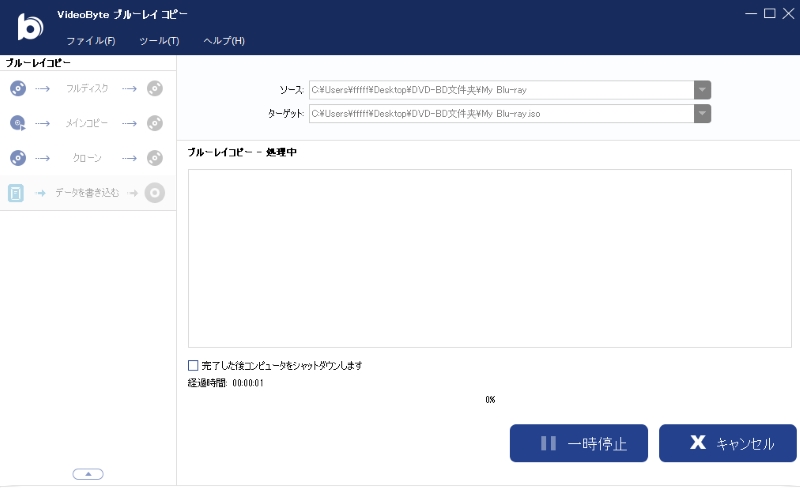The width and height of the screenshot is (800, 494).
Task: Click inside the processing log area
Action: [490, 258]
